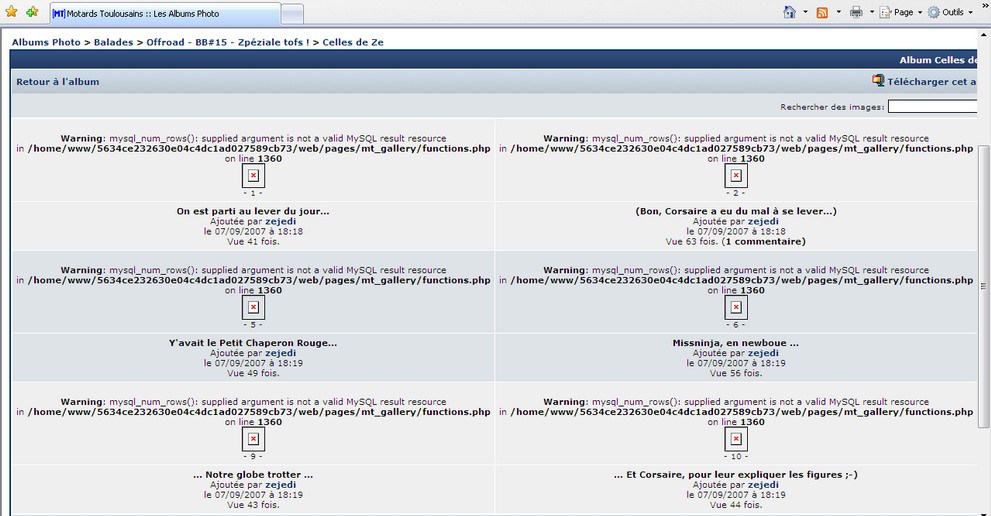Open broken image thumbnail number 1
The image size is (991, 516).
click(253, 175)
